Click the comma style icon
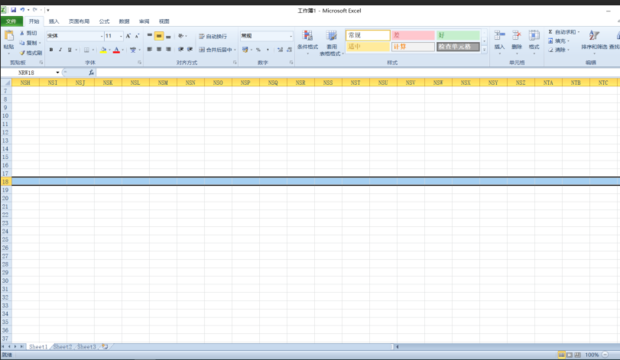This screenshot has height=360, width=620. 268,49
